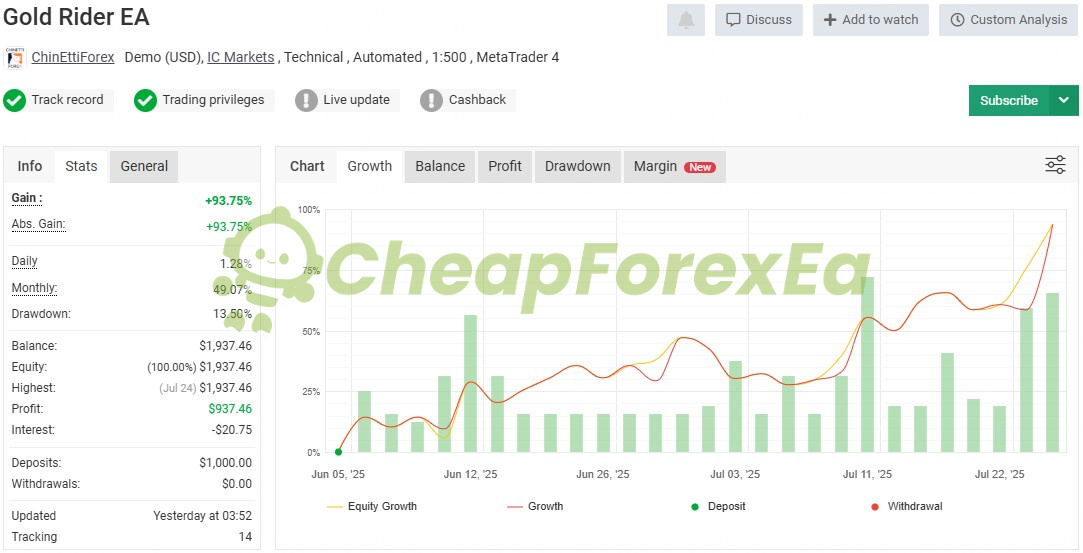Toggle Withdrawal legend marker
Screen dimensions: 1083x553
point(907,507)
